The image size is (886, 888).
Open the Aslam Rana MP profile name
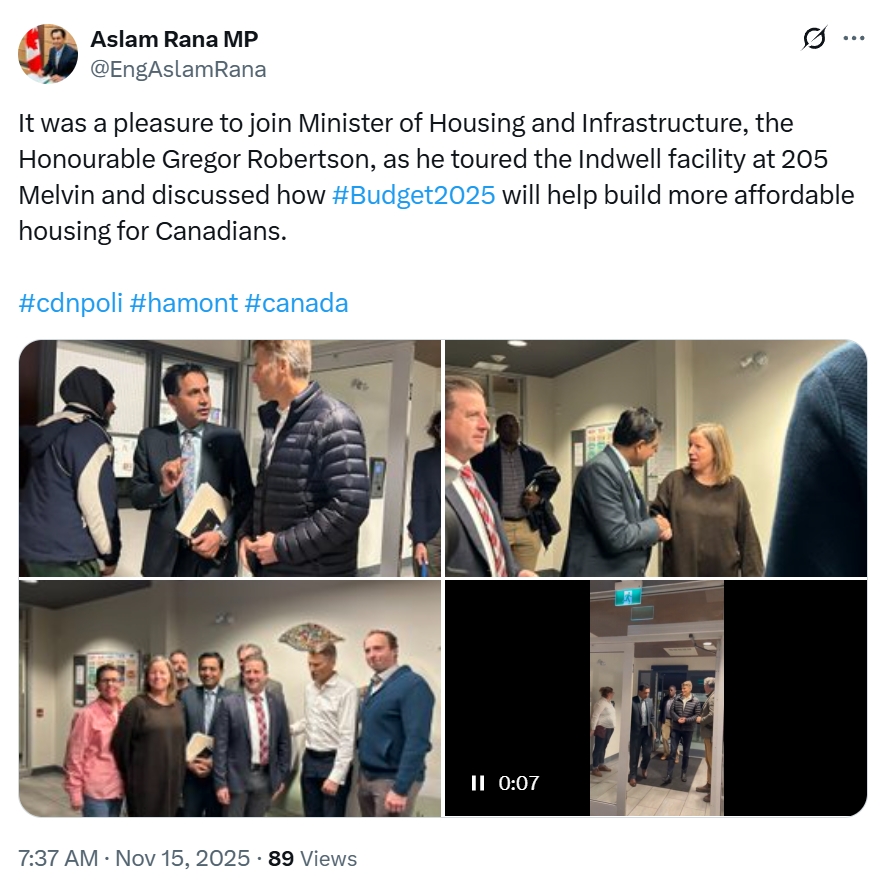point(174,39)
